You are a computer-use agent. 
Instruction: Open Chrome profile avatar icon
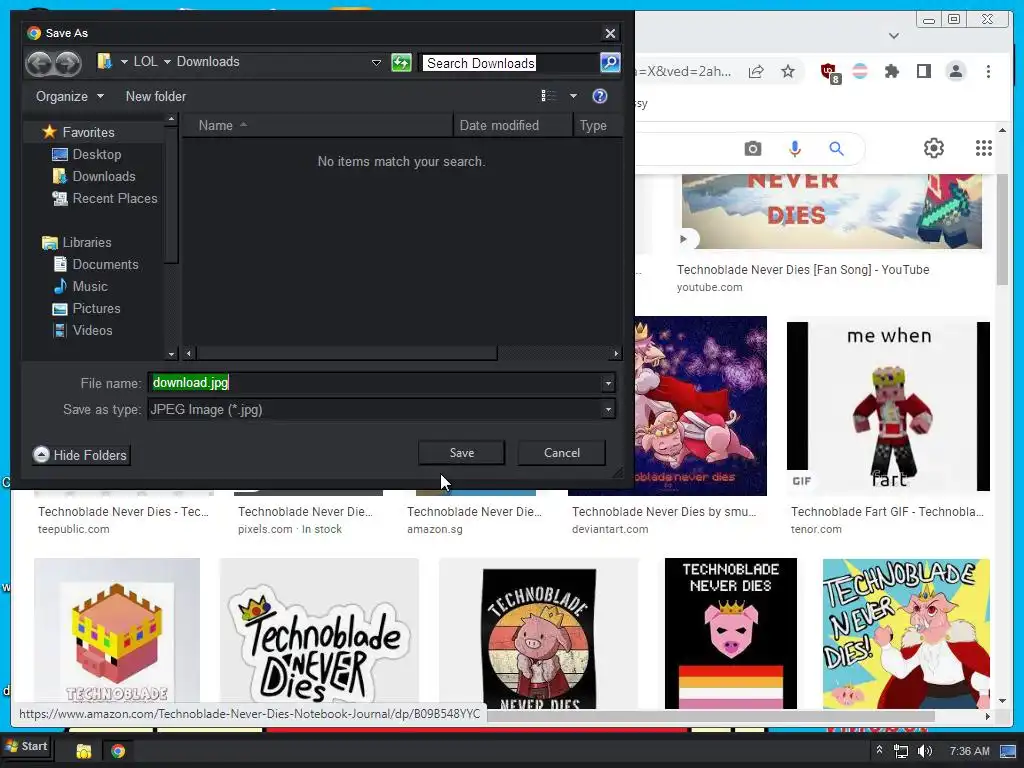pos(955,71)
